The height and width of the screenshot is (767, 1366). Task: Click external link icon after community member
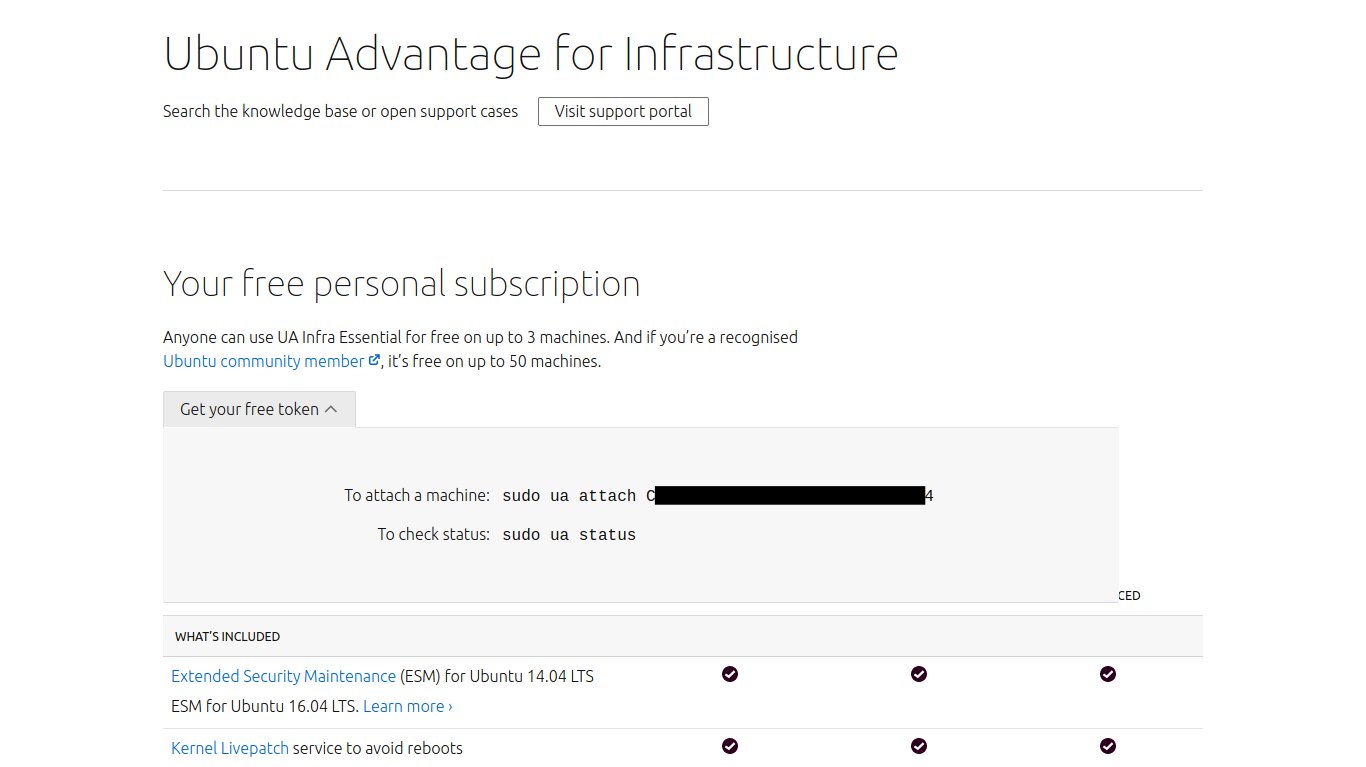[374, 360]
